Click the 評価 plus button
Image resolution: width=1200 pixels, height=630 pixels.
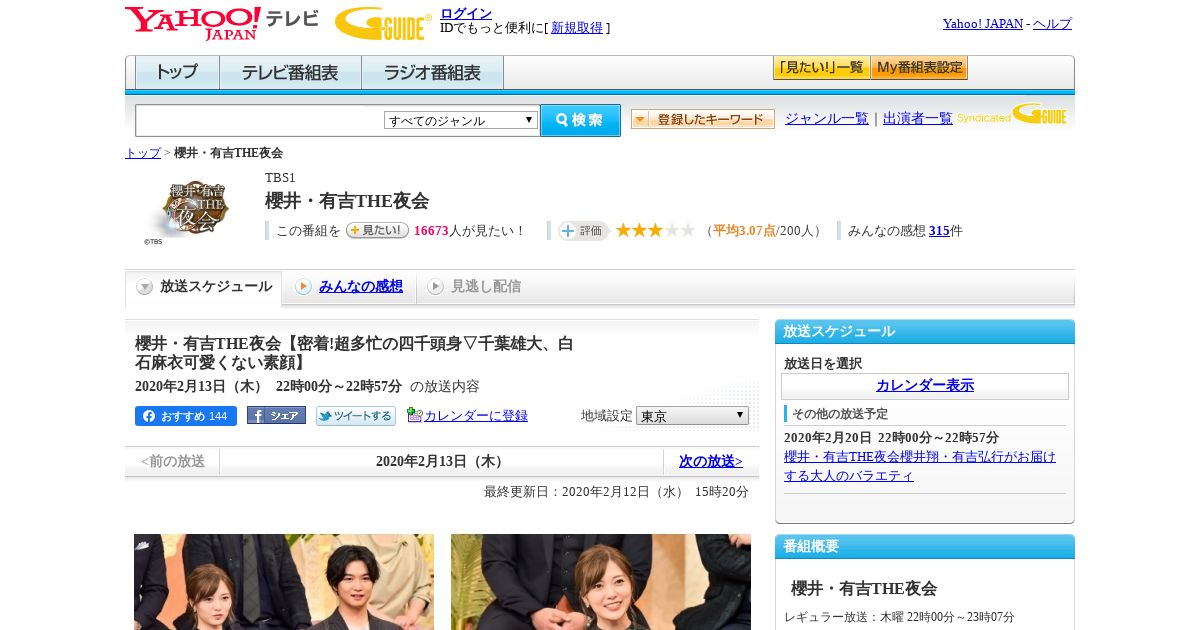point(584,230)
